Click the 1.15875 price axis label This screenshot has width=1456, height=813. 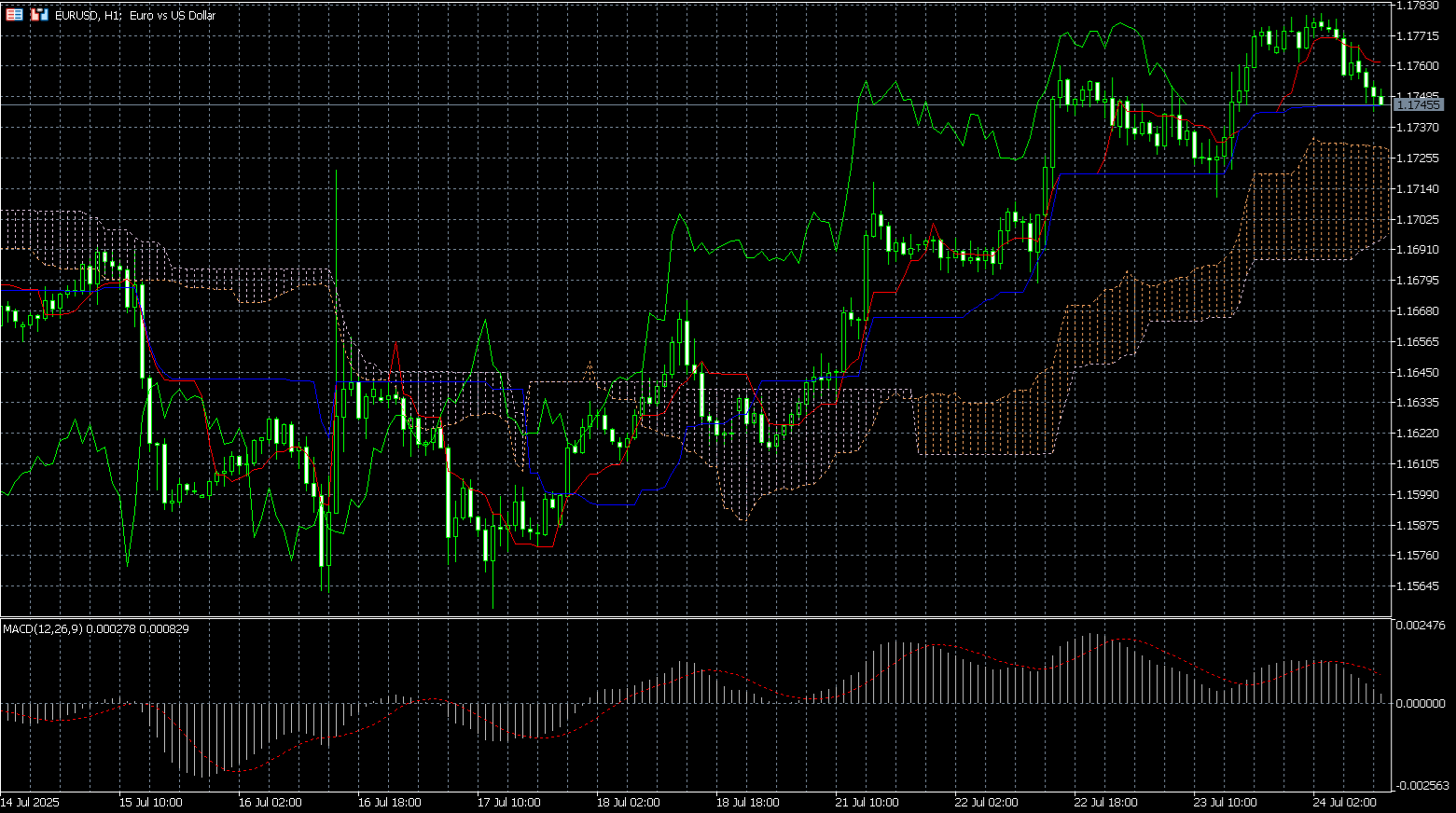1418,526
